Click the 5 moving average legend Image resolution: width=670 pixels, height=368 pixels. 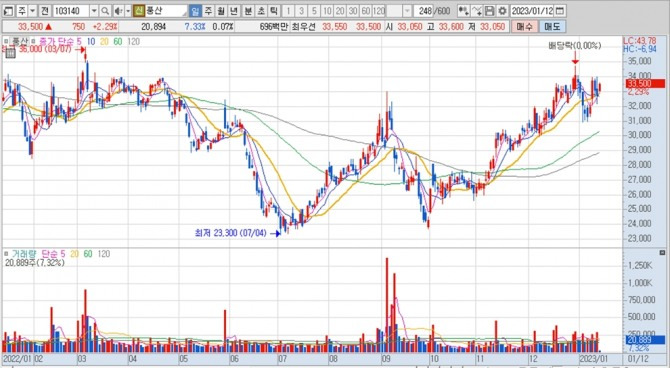(79, 41)
